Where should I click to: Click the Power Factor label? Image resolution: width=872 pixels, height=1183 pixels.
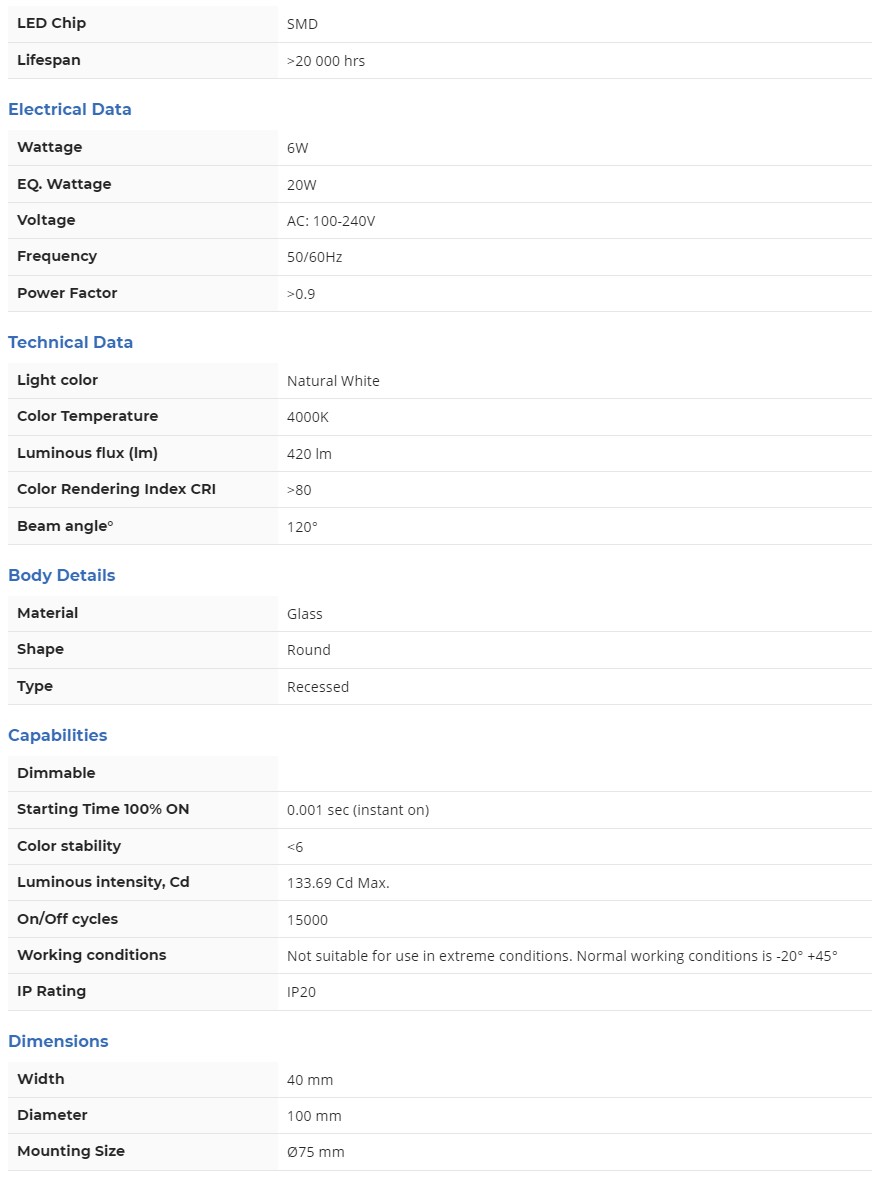[x=67, y=294]
